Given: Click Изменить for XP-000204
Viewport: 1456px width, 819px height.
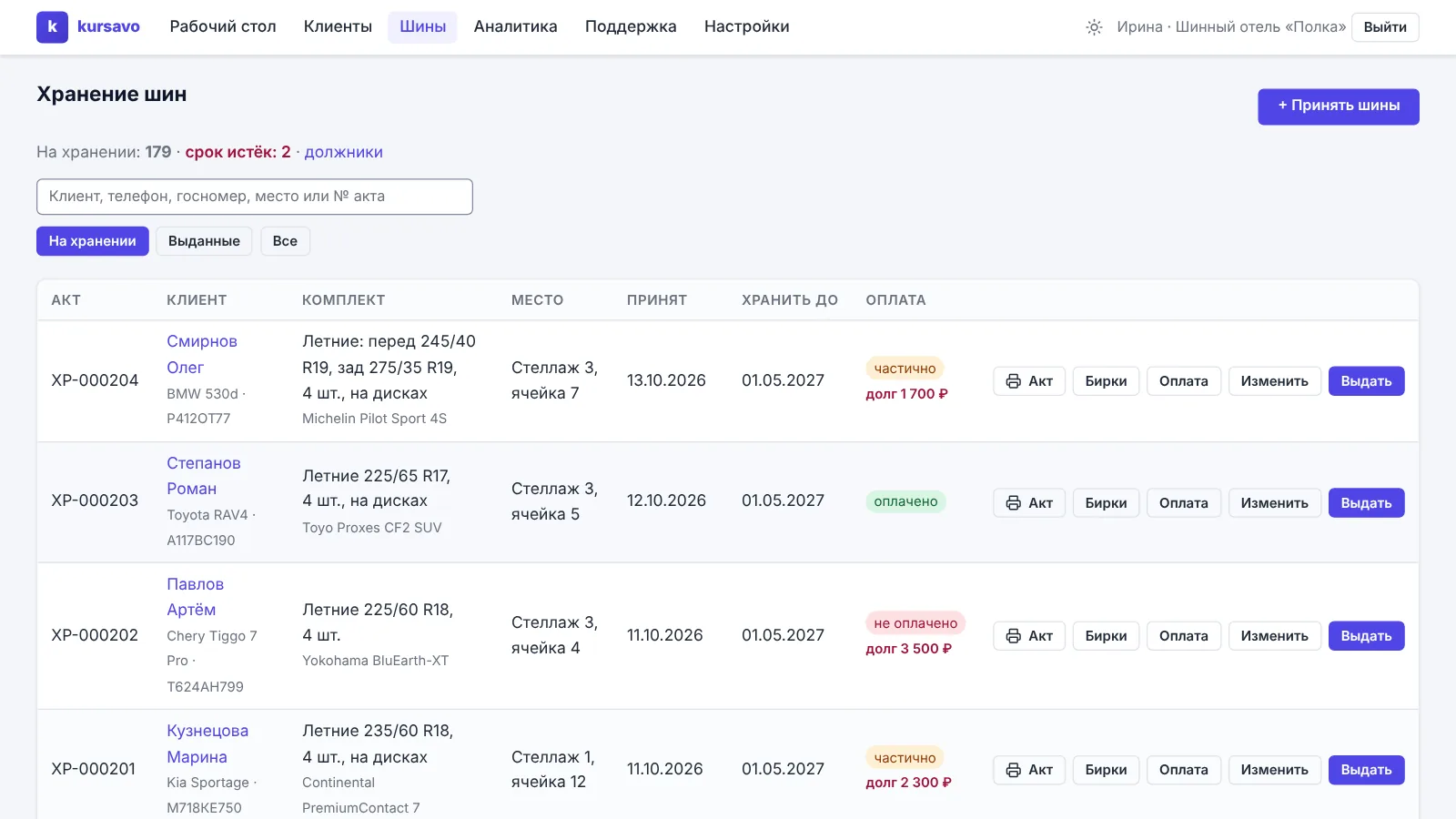Looking at the screenshot, I should coord(1275,381).
